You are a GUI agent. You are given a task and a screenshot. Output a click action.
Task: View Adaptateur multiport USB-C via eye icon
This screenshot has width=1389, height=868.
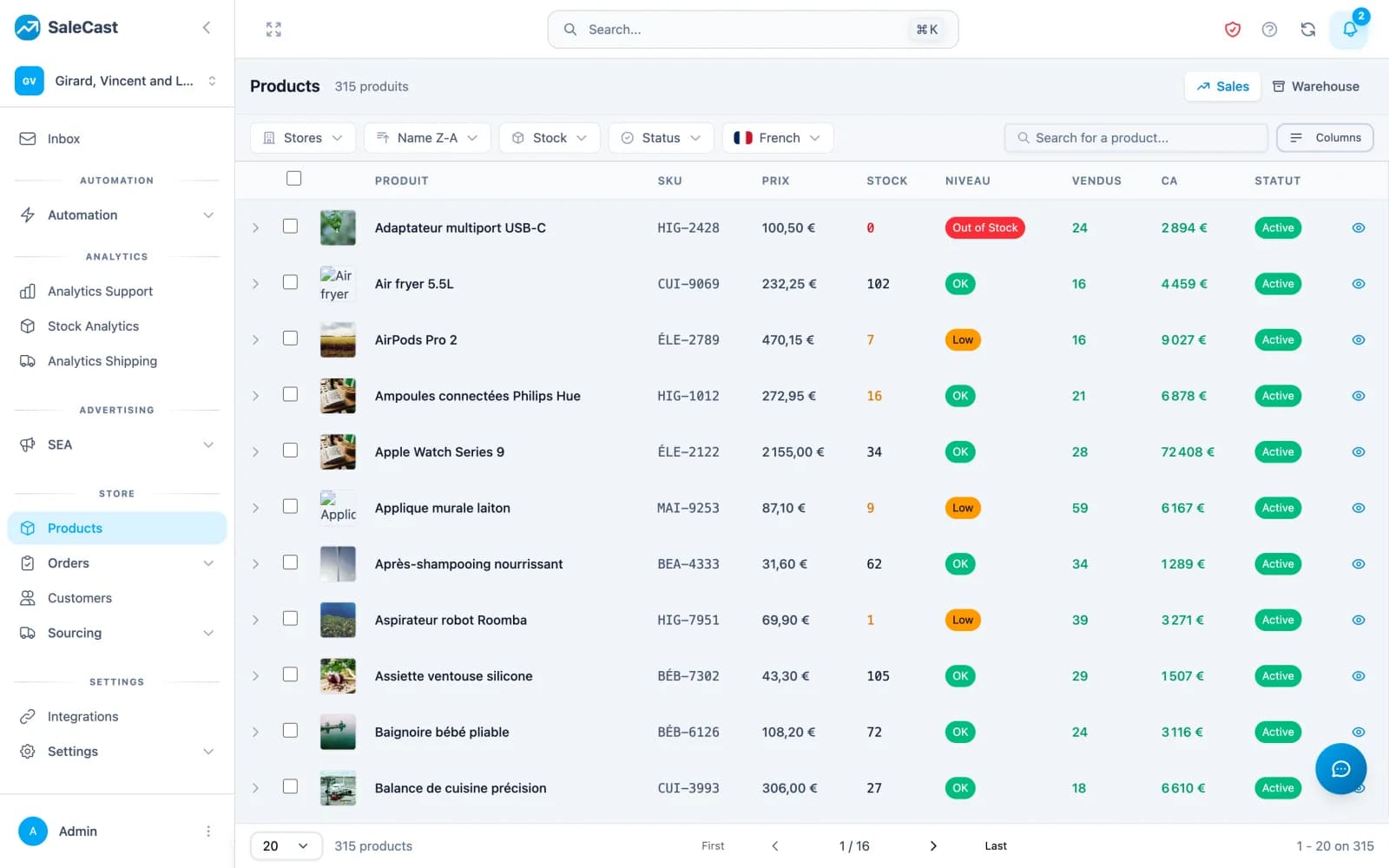point(1359,228)
